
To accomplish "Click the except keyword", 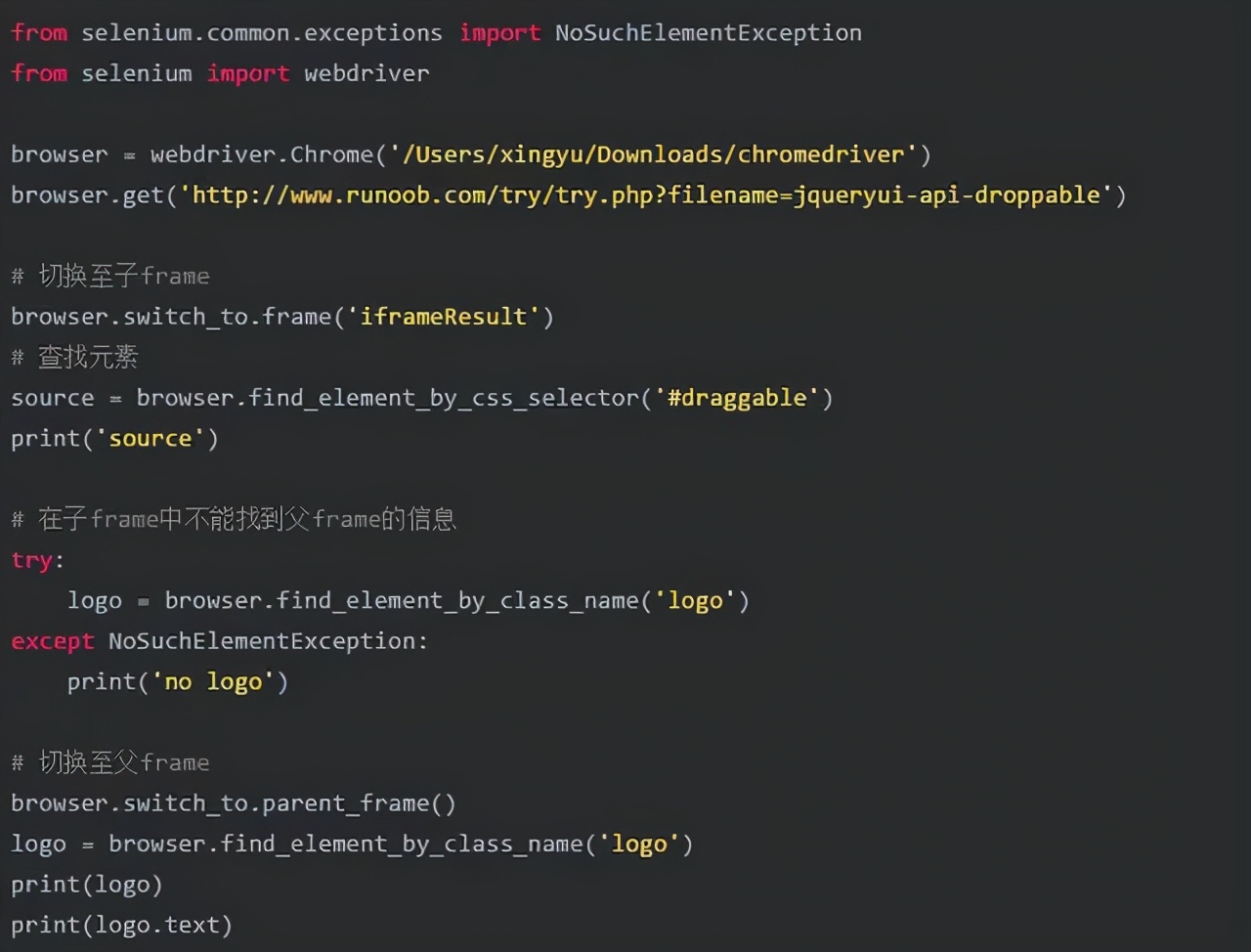I will [53, 641].
